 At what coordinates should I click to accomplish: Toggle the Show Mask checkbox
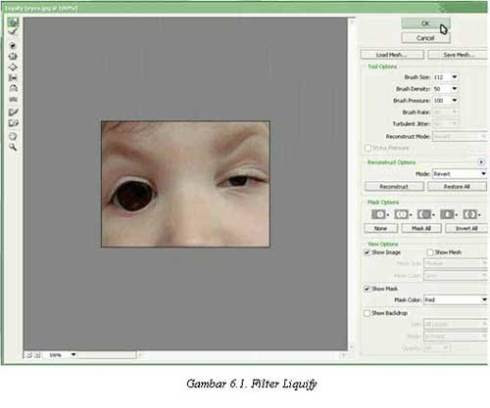367,289
